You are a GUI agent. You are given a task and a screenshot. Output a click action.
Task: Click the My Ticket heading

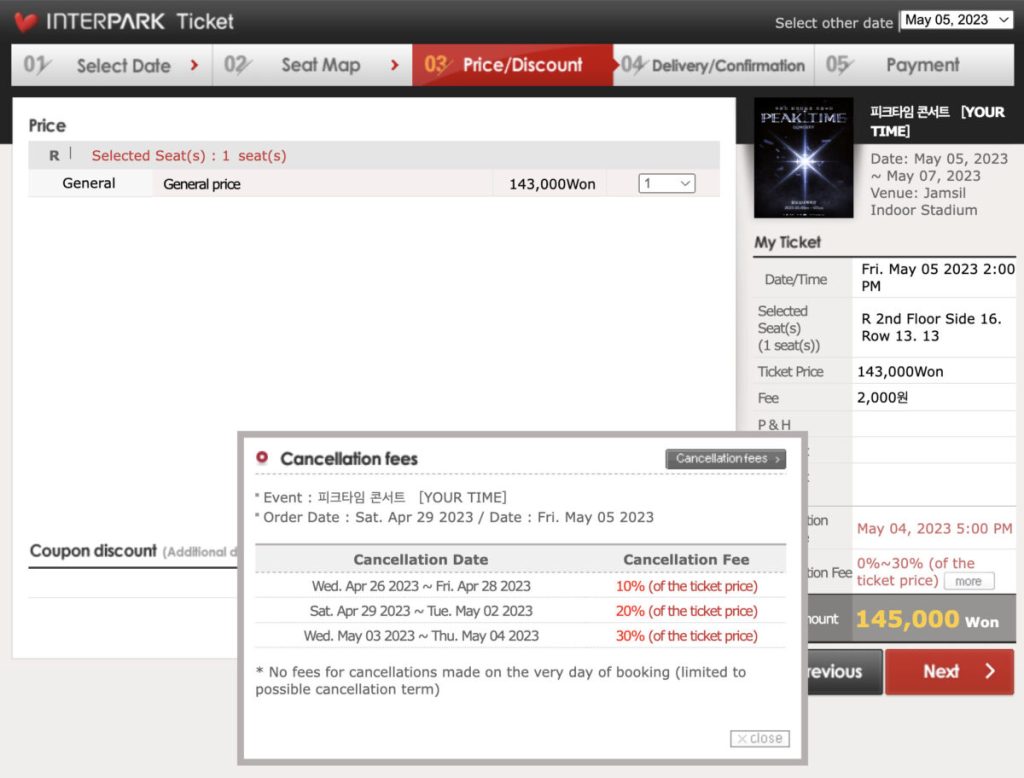[x=788, y=242]
